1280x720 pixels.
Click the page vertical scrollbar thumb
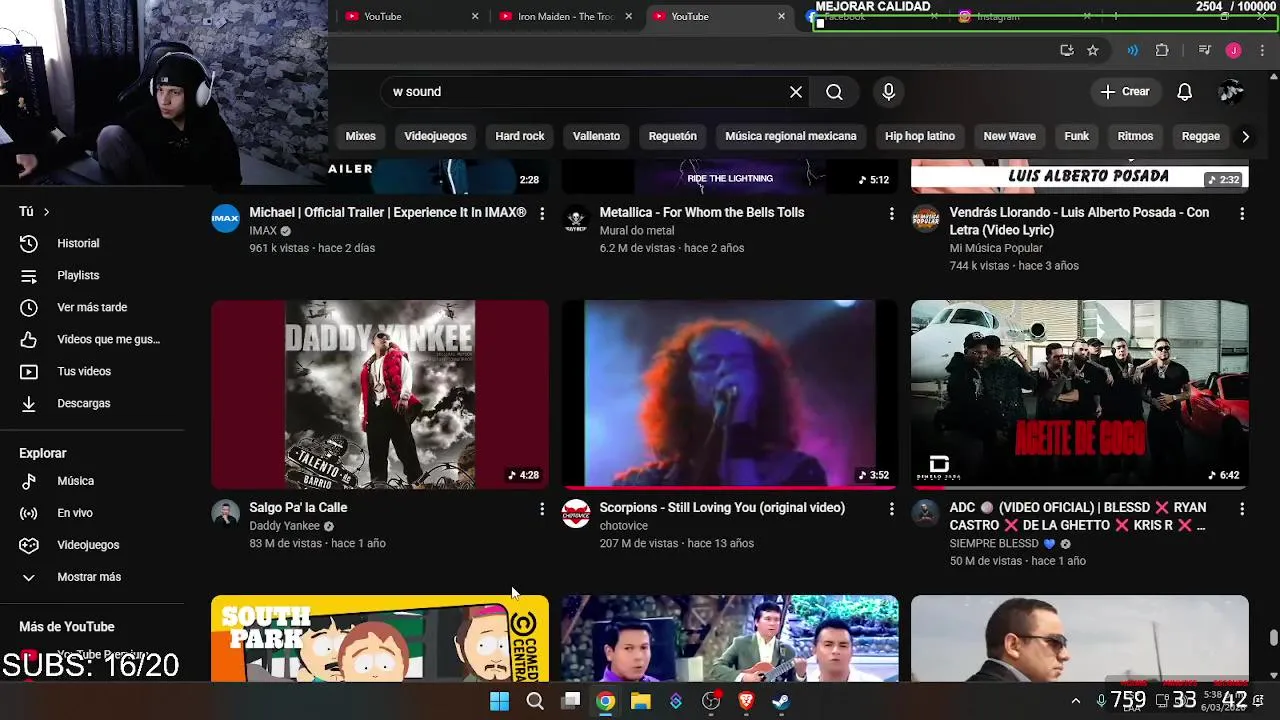[x=1273, y=638]
